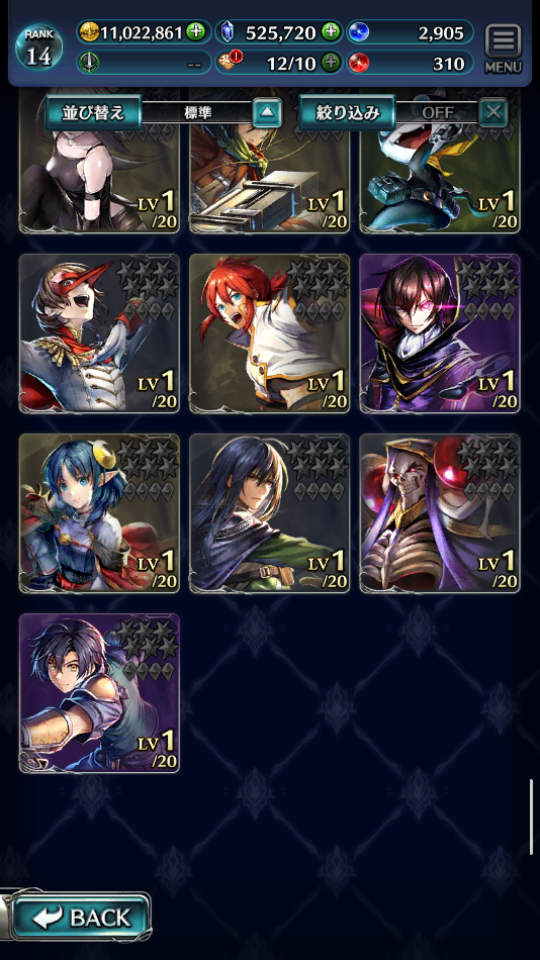This screenshot has height=960, width=540.
Task: Add more blue crystals with plus icon
Action: (331, 32)
